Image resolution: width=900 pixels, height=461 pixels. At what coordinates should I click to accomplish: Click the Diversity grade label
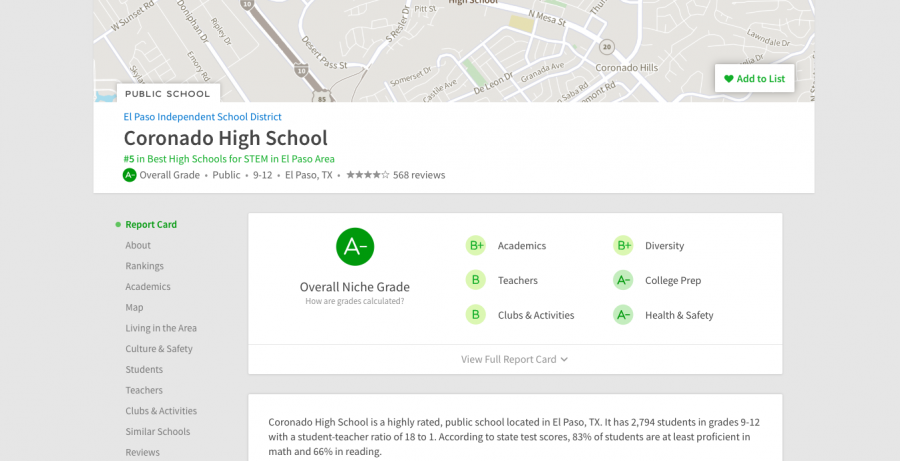pos(664,246)
